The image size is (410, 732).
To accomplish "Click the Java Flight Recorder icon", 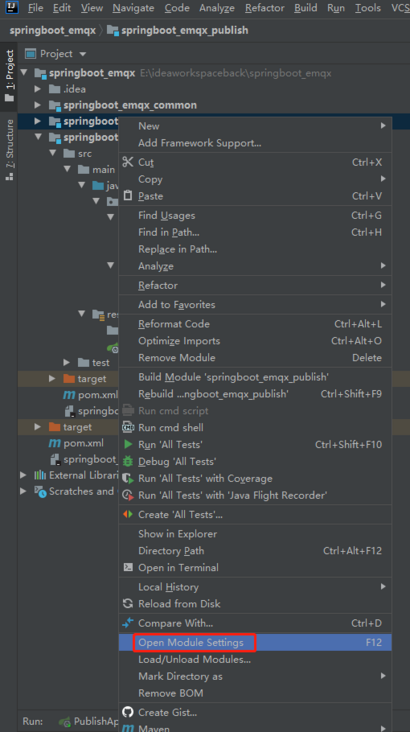I will click(x=127, y=495).
